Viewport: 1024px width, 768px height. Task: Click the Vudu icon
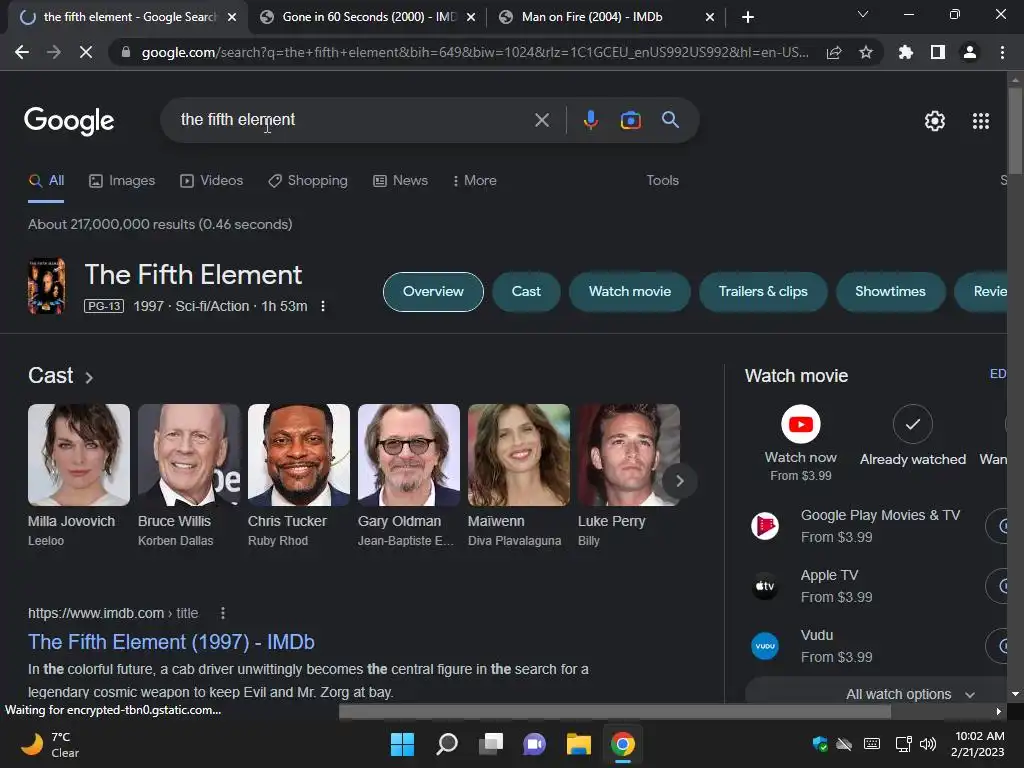764,646
